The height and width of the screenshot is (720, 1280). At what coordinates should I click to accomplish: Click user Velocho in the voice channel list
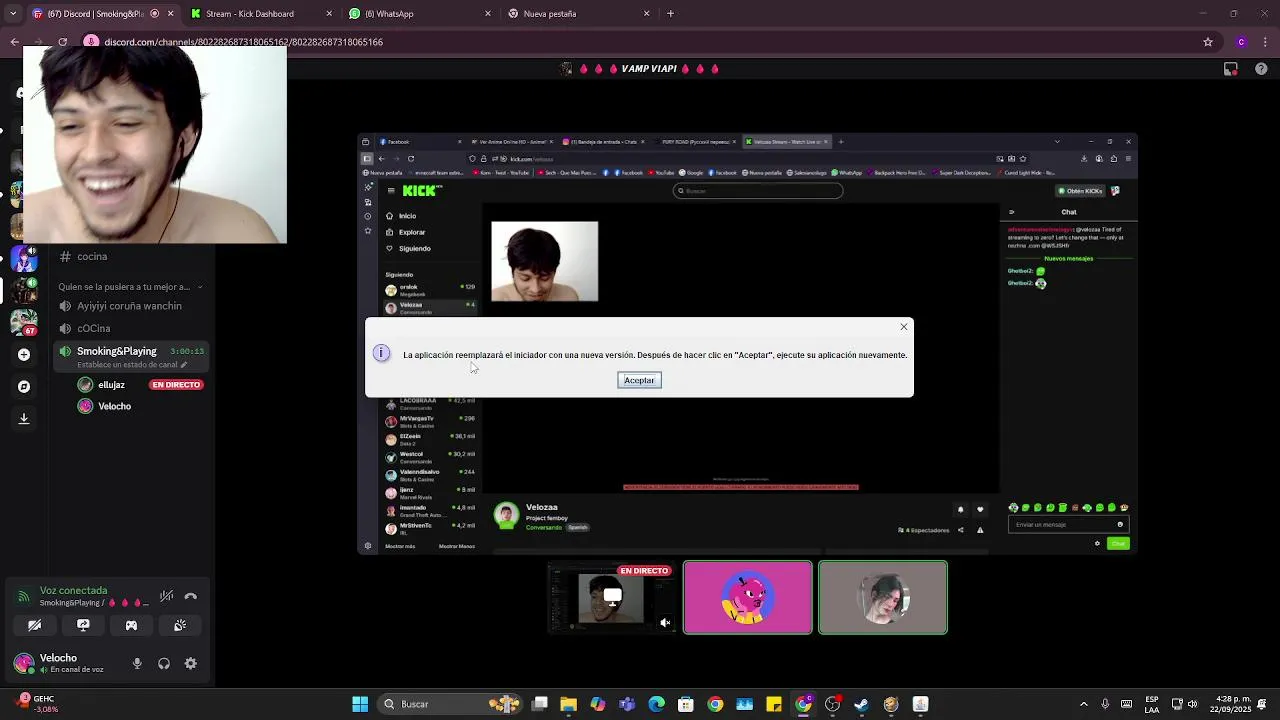114,406
